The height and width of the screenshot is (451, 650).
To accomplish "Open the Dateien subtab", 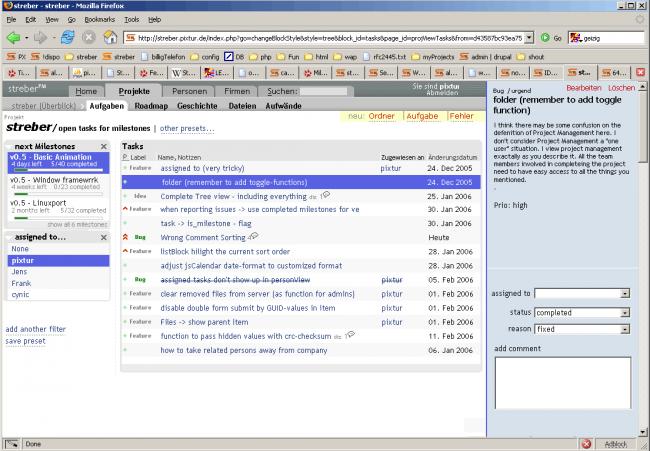I will 243,106.
